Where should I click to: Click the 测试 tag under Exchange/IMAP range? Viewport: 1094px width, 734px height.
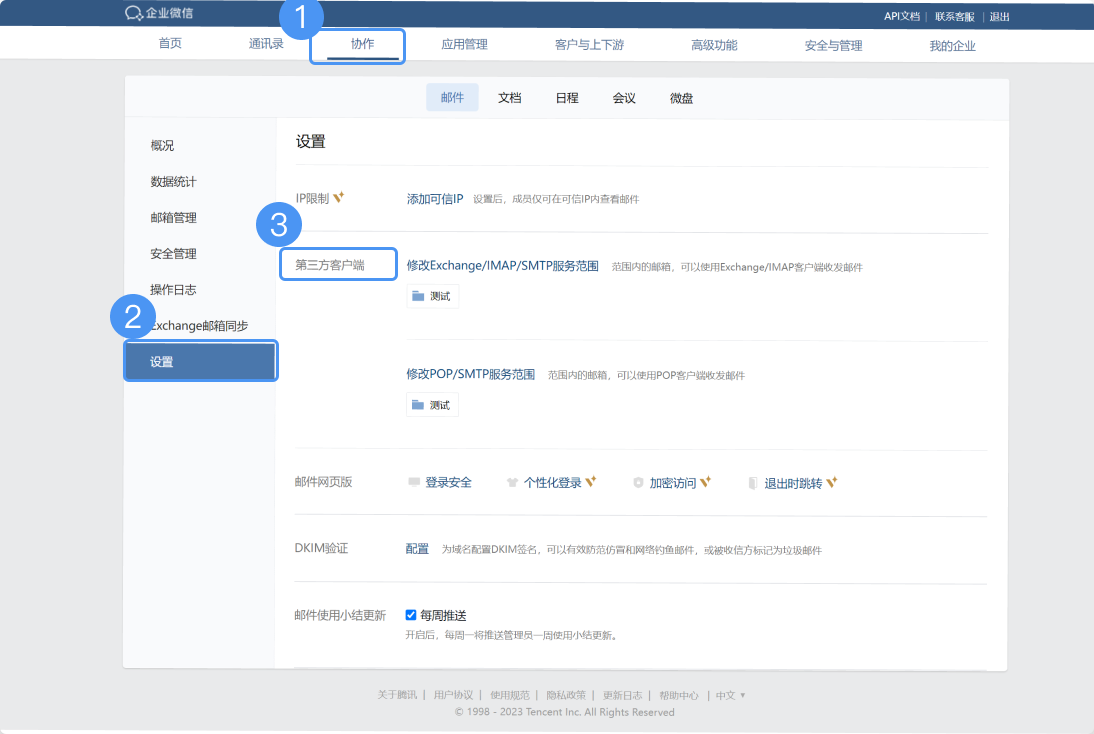pyautogui.click(x=433, y=297)
